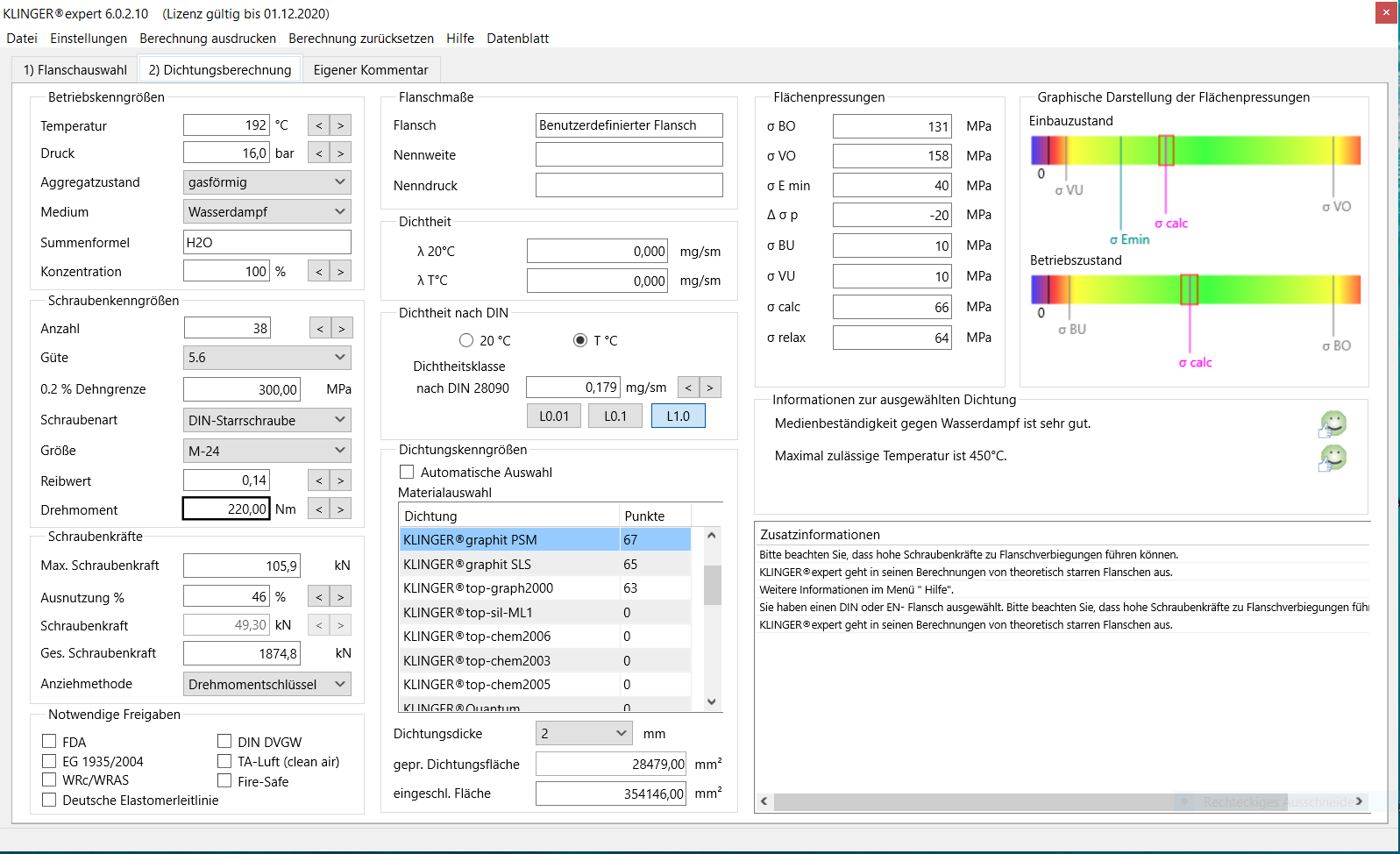The image size is (1400, 854).
Task: Click the Drehmoment input field
Action: (x=226, y=509)
